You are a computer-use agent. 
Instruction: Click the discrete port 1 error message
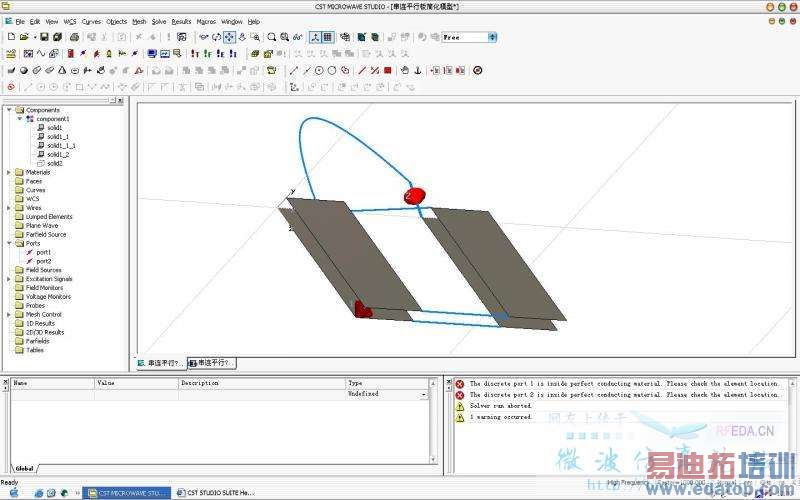[624, 384]
